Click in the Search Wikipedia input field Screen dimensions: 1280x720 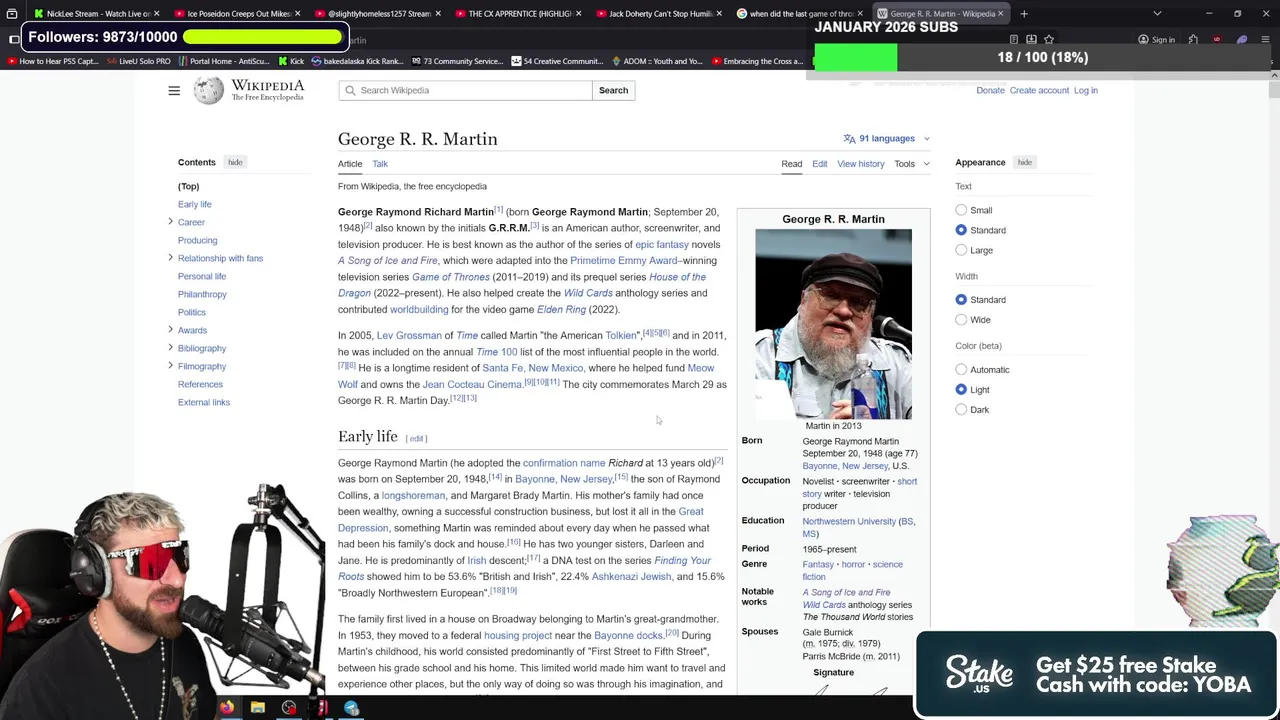(465, 90)
